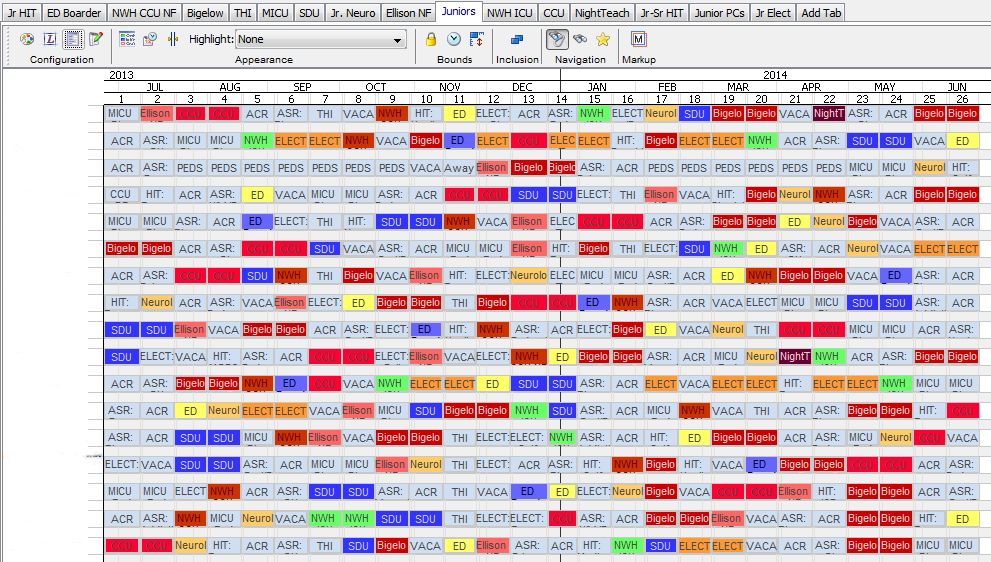This screenshot has width=991, height=562.
Task: Click the Add Tab button
Action: point(821,13)
